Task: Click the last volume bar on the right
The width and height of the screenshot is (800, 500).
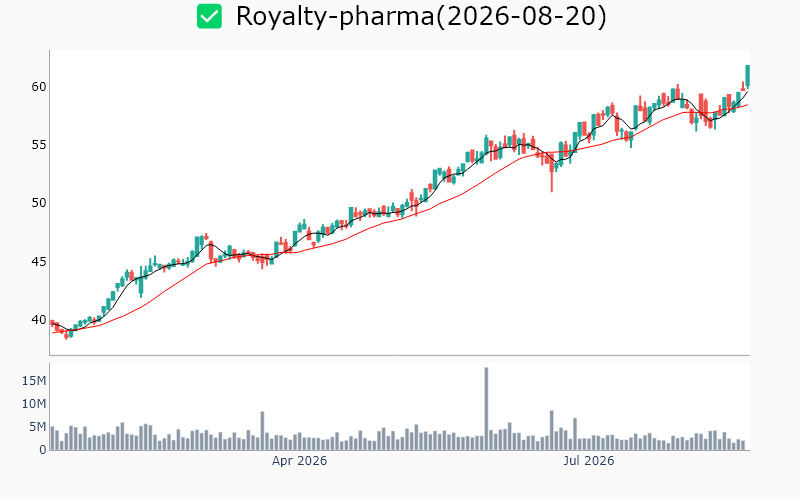Action: 743,445
